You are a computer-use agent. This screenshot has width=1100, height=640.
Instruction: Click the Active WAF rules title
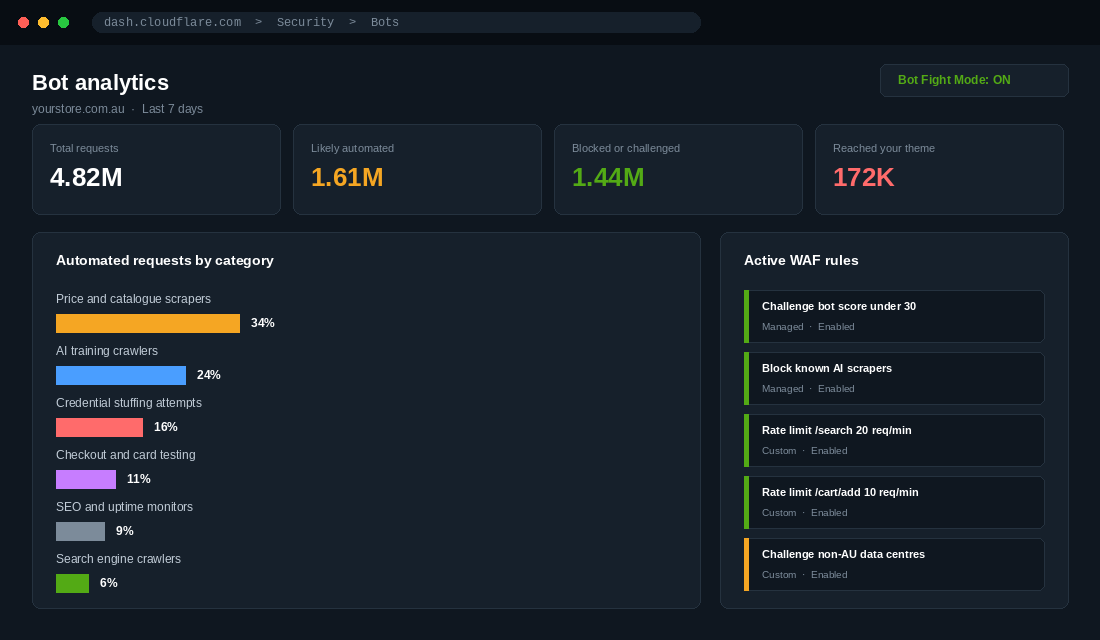[801, 260]
